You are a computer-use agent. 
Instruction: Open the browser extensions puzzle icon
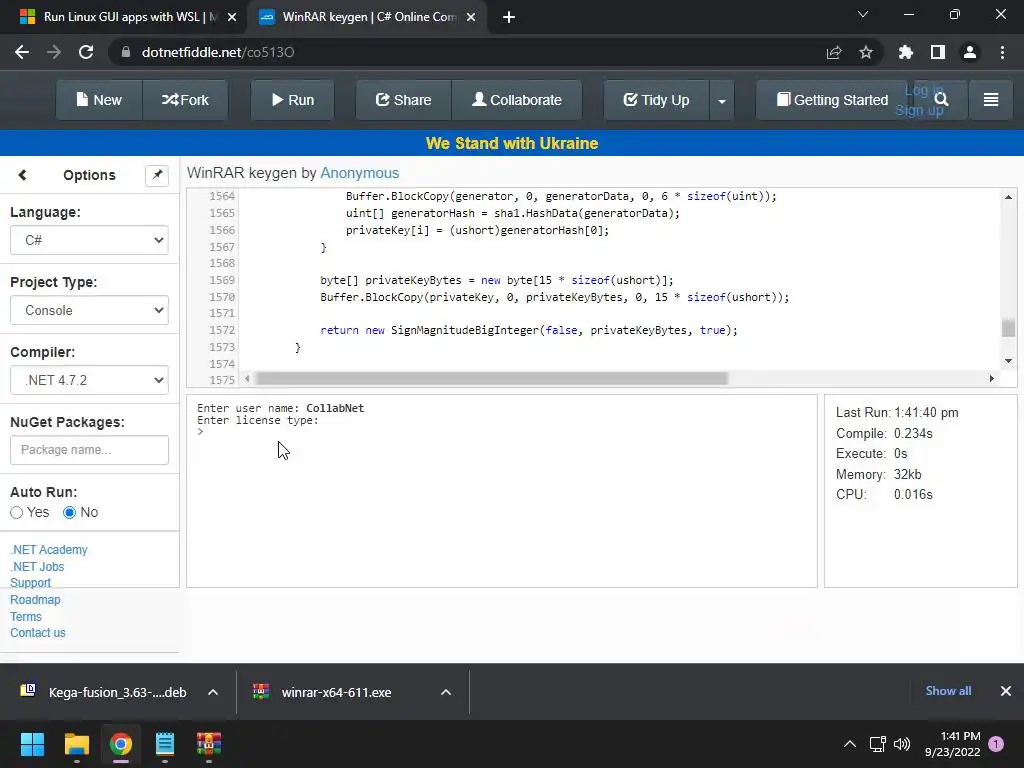coord(905,52)
